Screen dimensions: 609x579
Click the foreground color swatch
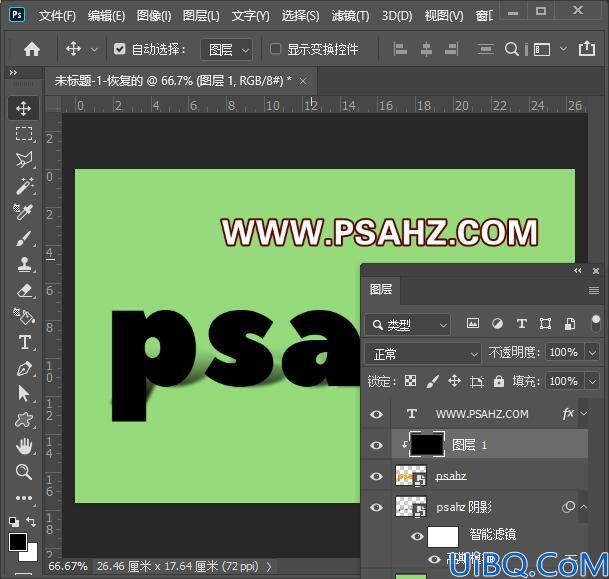tap(17, 541)
